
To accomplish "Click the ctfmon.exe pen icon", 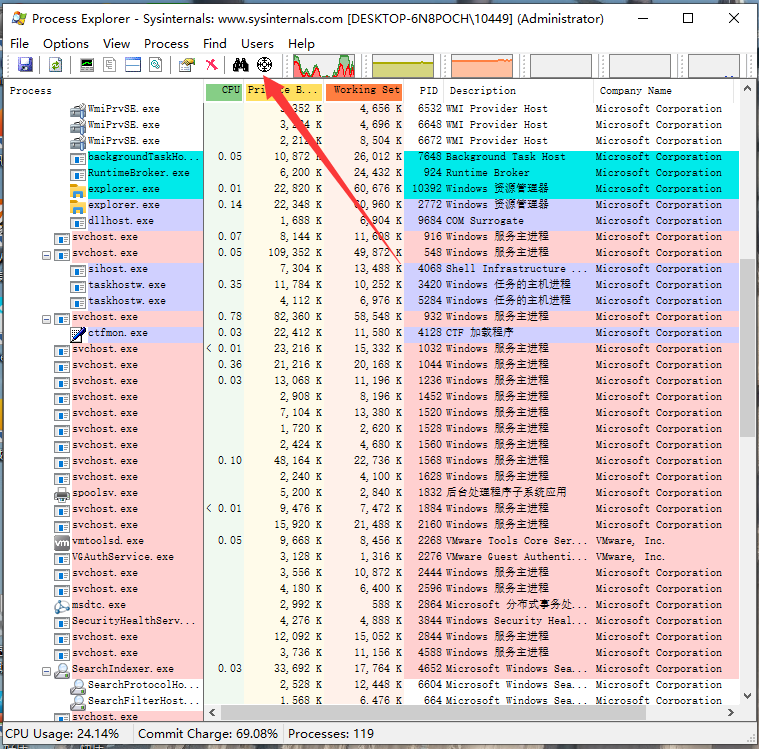I will (x=77, y=334).
